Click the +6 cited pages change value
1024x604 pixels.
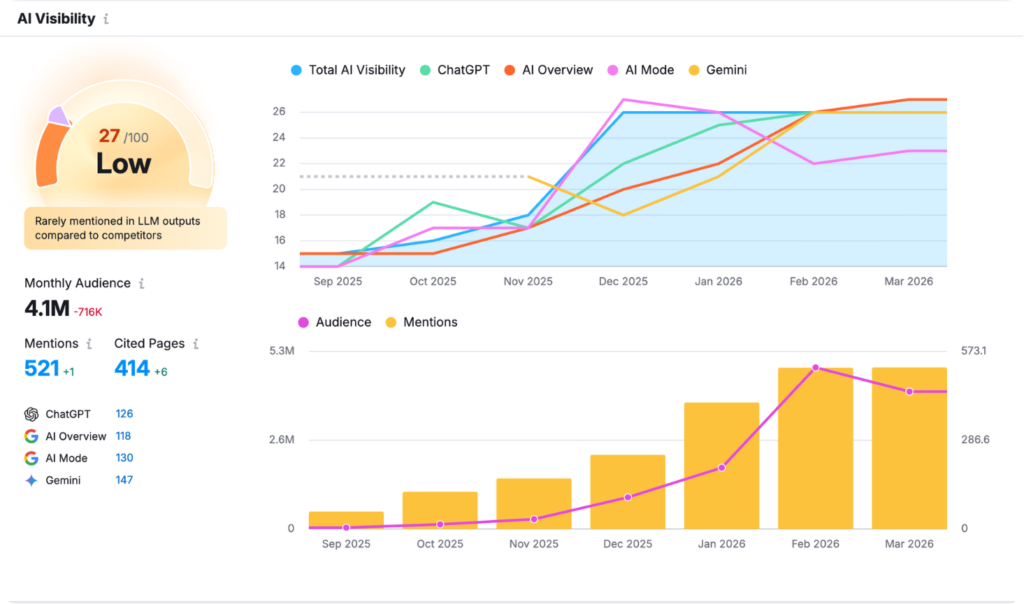pos(161,372)
